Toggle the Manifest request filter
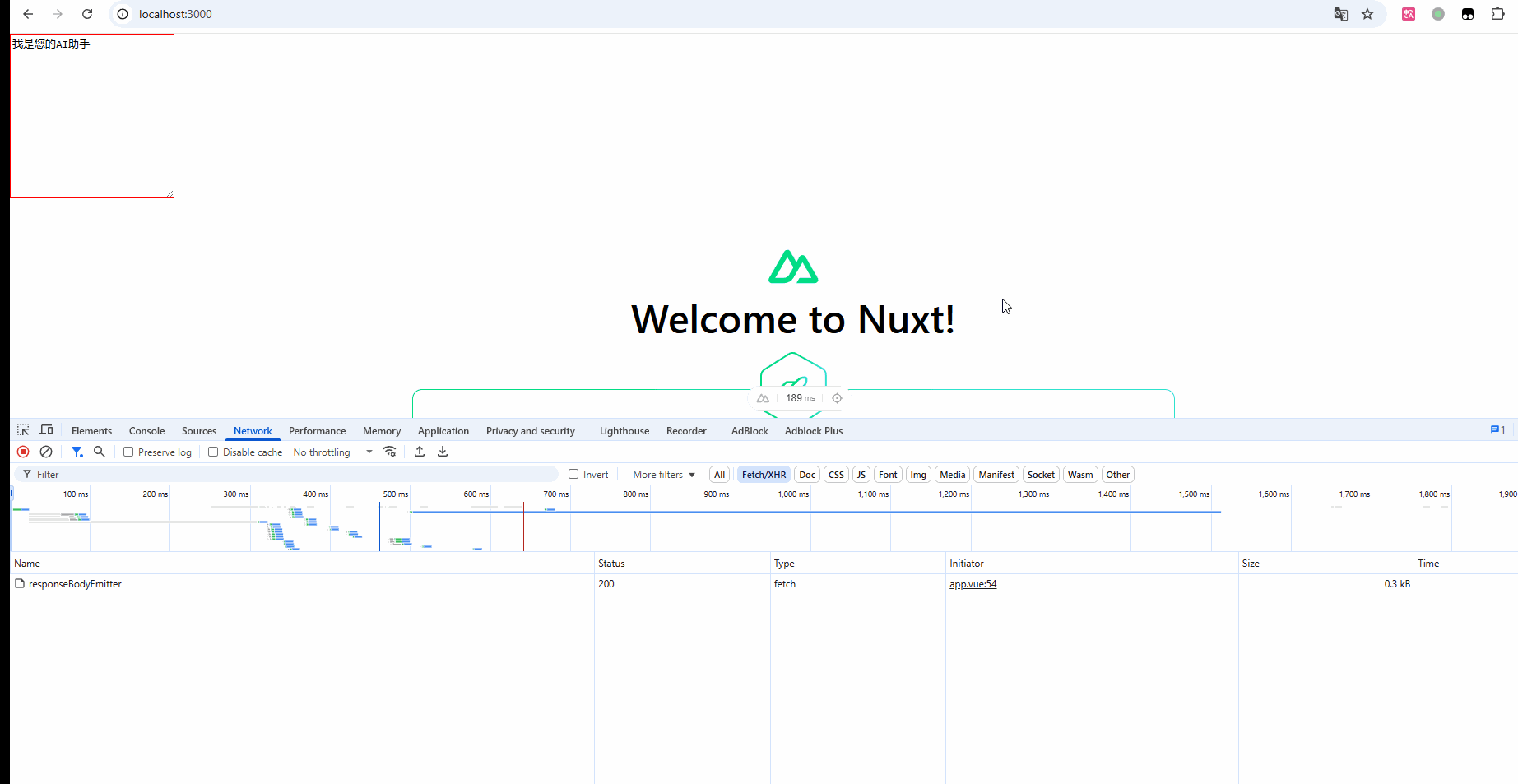Screen dimensions: 1518x784 pos(996,475)
